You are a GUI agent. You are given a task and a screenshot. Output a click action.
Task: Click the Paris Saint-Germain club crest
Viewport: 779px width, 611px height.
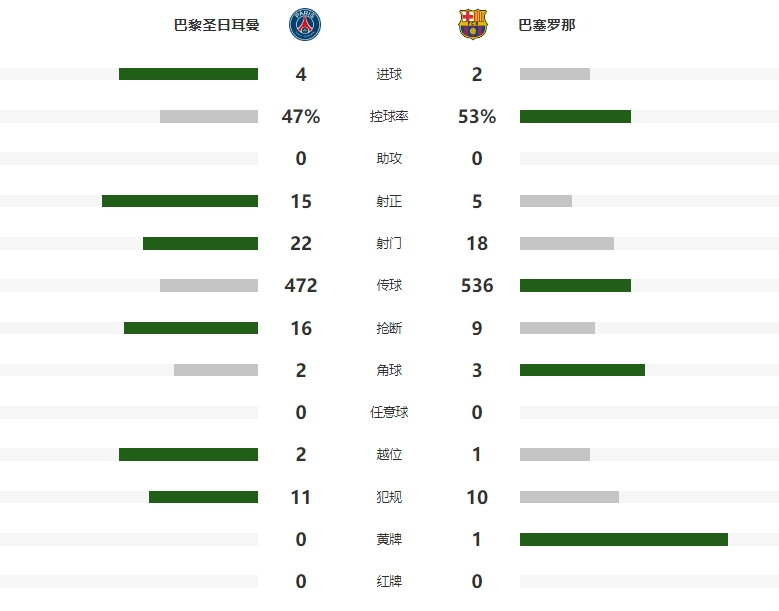[x=305, y=24]
